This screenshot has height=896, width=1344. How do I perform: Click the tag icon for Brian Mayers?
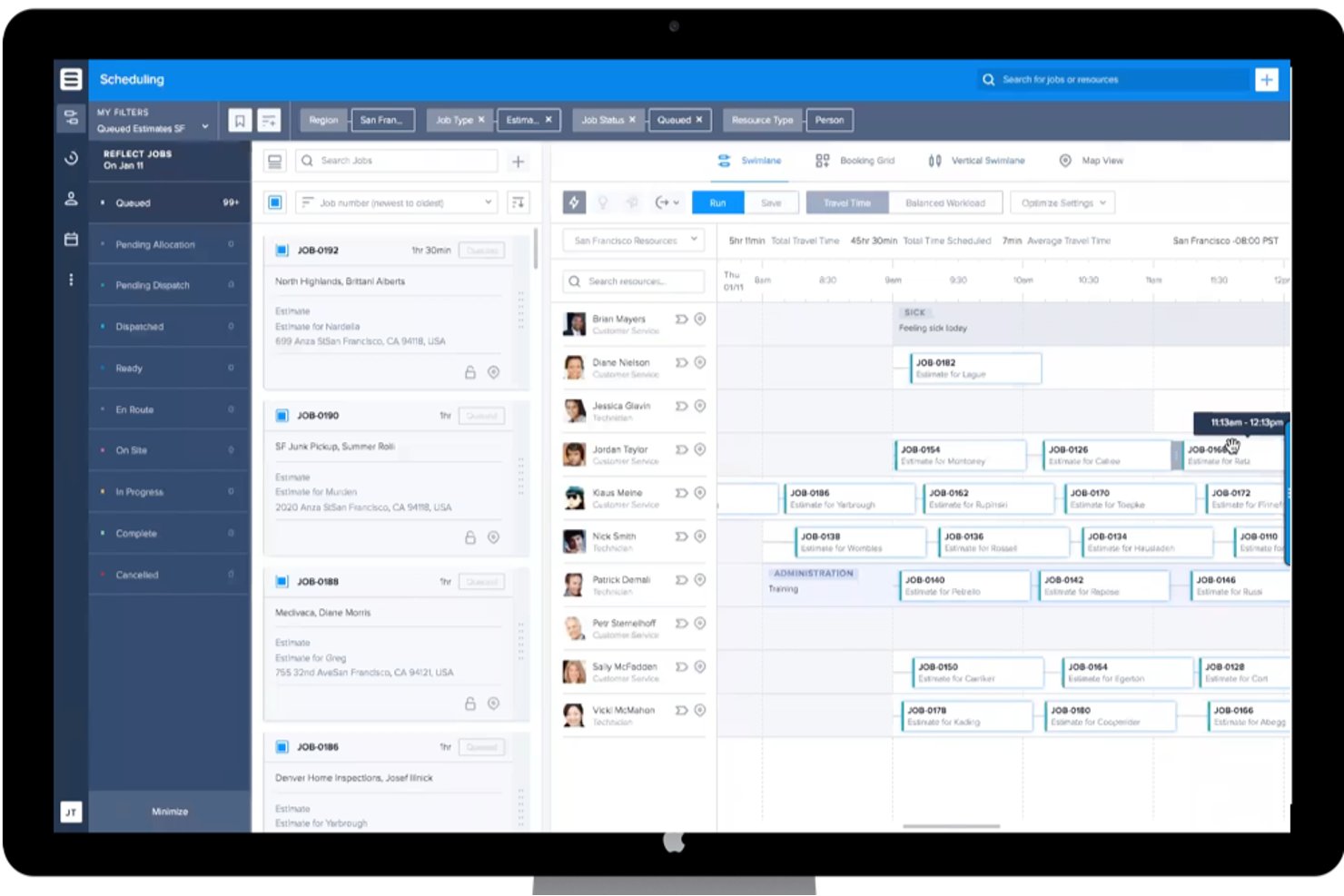[681, 319]
